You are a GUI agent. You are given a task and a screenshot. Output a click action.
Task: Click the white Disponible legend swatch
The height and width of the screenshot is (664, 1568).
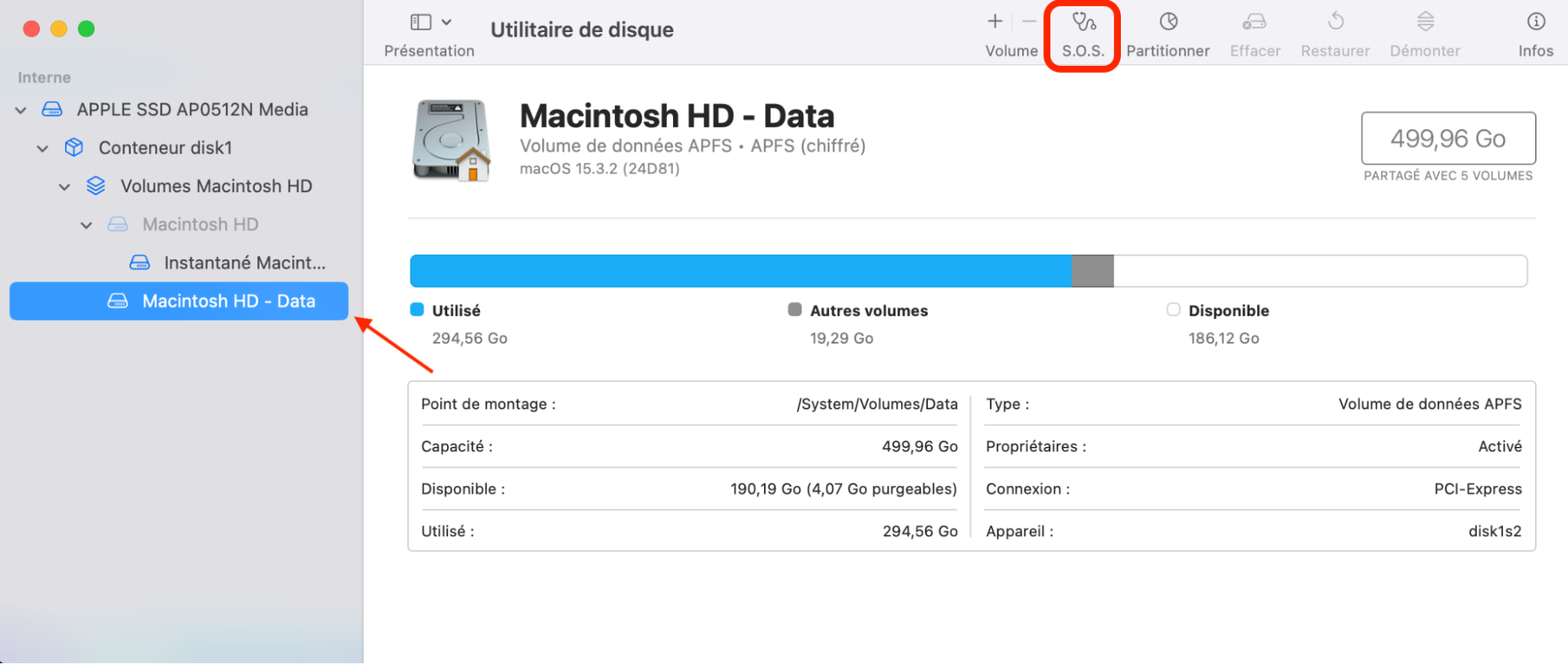click(1173, 310)
